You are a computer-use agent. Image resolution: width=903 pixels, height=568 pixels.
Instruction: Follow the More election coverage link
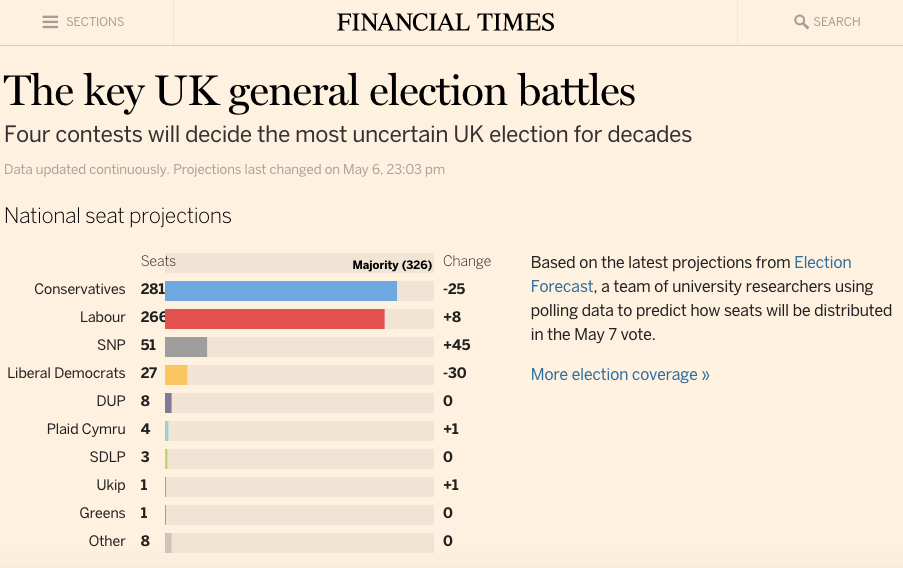[x=620, y=375]
